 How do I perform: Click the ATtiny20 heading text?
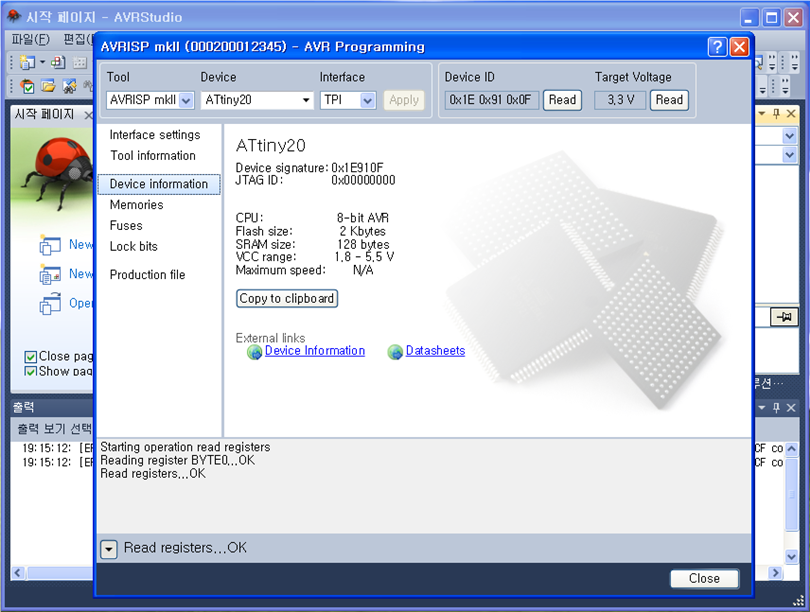[270, 146]
